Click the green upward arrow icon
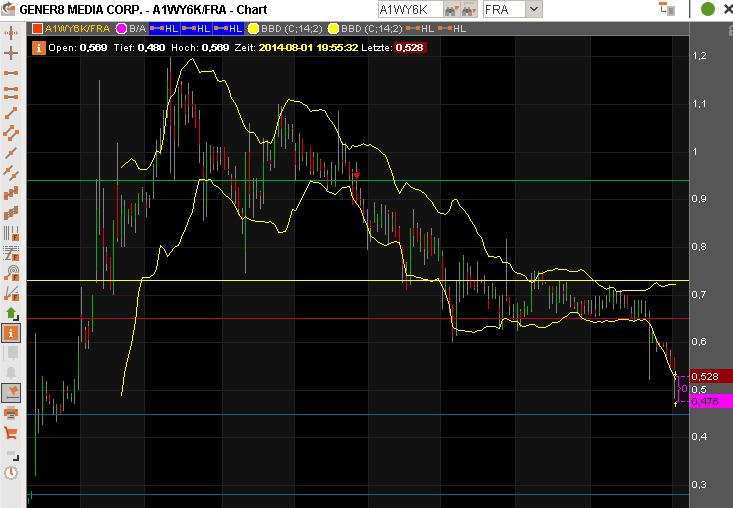The image size is (733, 508). tap(12, 312)
